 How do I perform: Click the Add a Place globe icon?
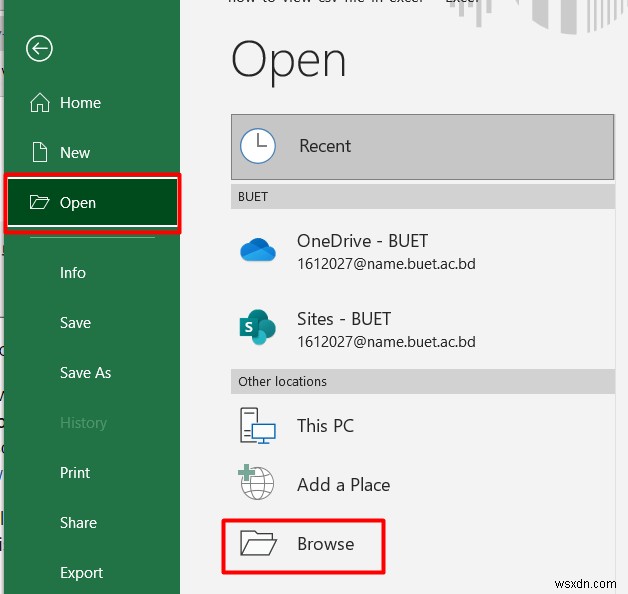click(256, 482)
